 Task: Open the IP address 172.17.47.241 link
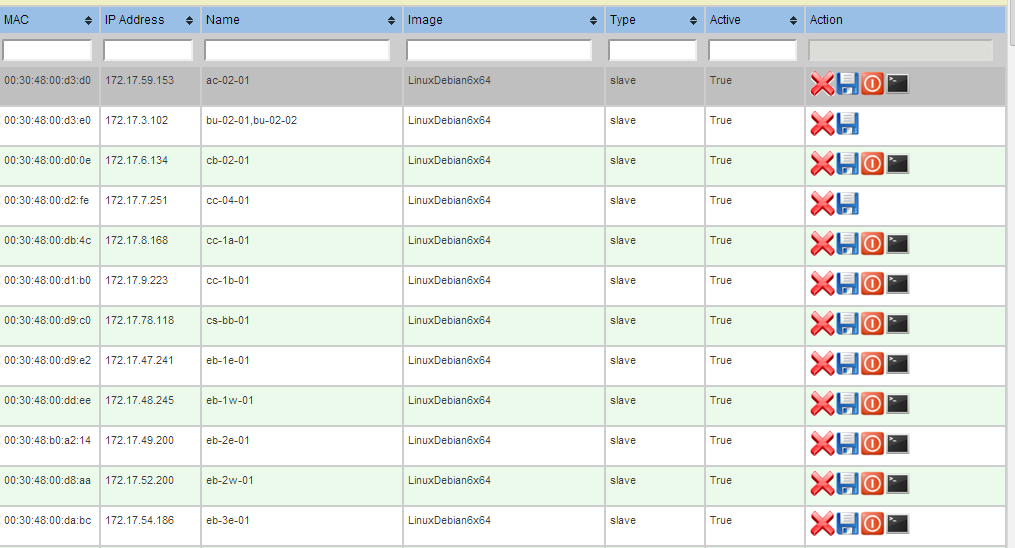(x=139, y=361)
